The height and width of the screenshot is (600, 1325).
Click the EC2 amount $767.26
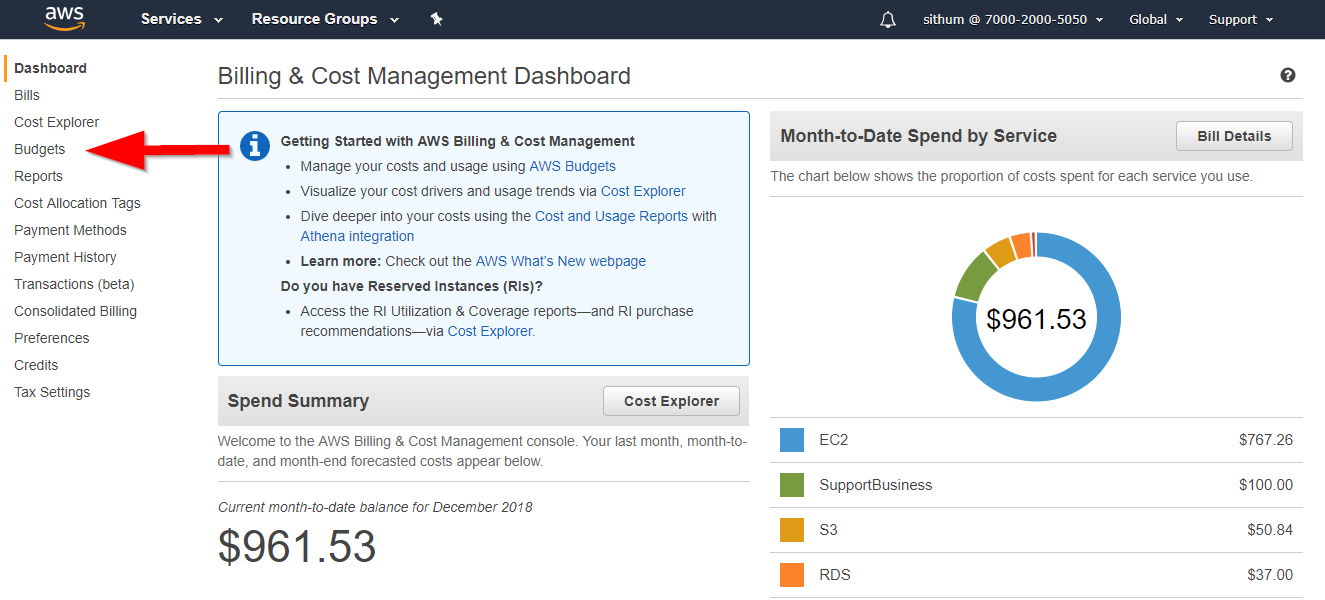pyautogui.click(x=1265, y=440)
